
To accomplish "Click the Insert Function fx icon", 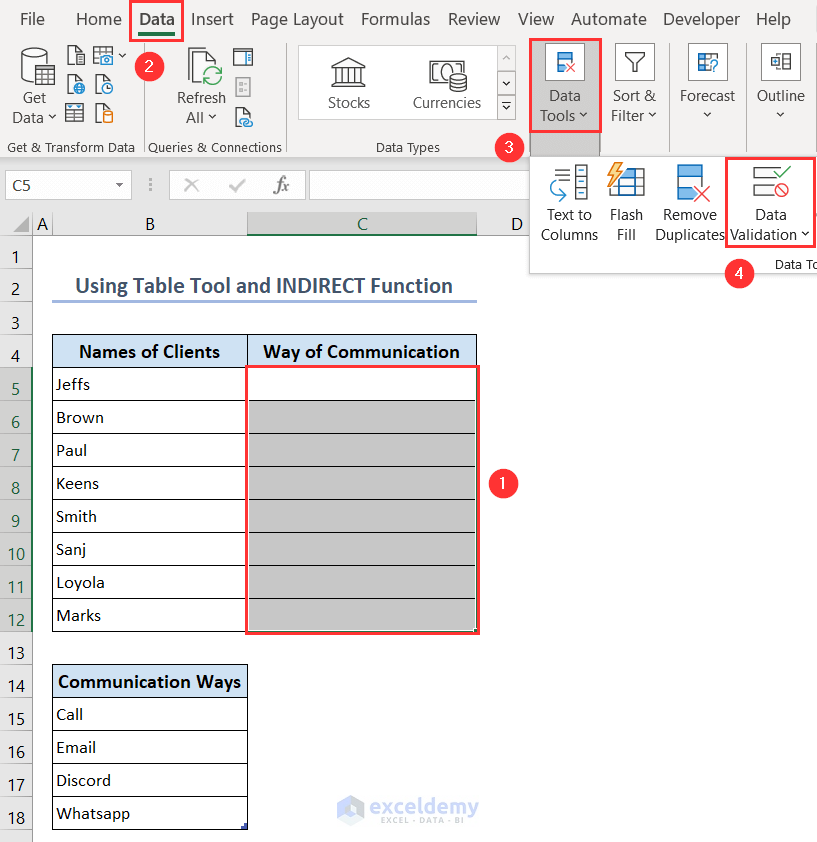I will click(282, 185).
